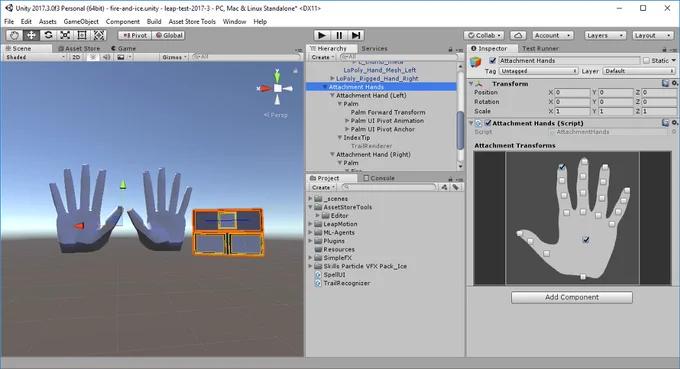The image size is (680, 369).
Task: Select the Move tool
Action: pos(31,35)
